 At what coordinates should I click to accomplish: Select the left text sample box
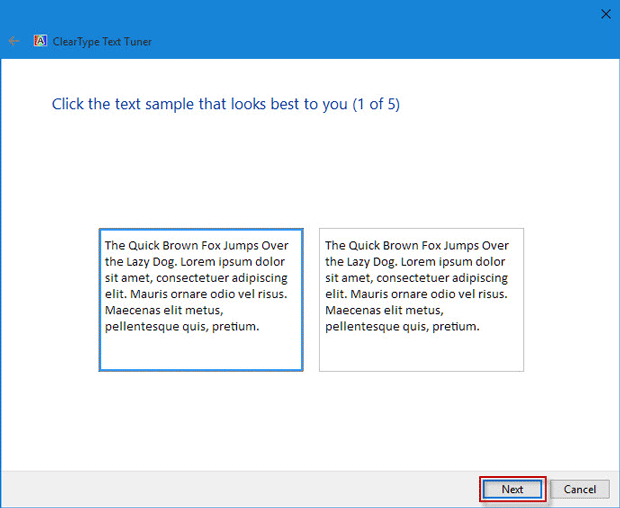click(200, 300)
